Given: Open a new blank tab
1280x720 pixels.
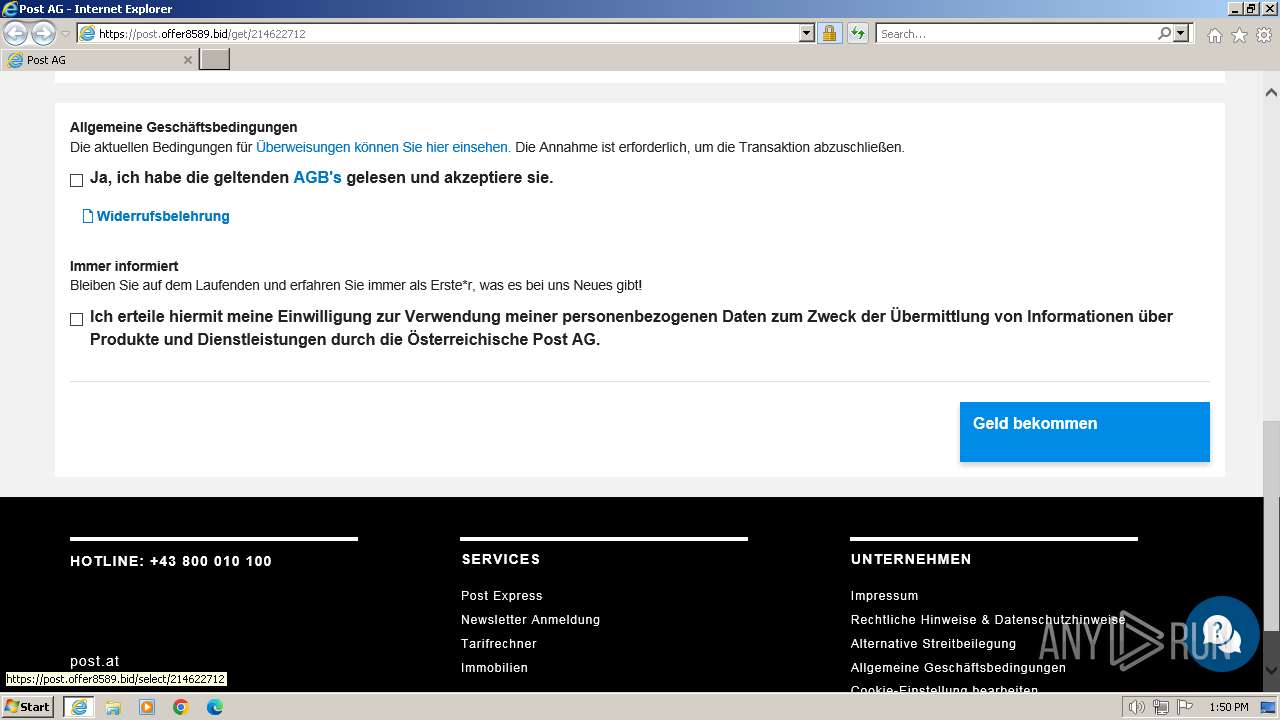Looking at the screenshot, I should point(215,59).
